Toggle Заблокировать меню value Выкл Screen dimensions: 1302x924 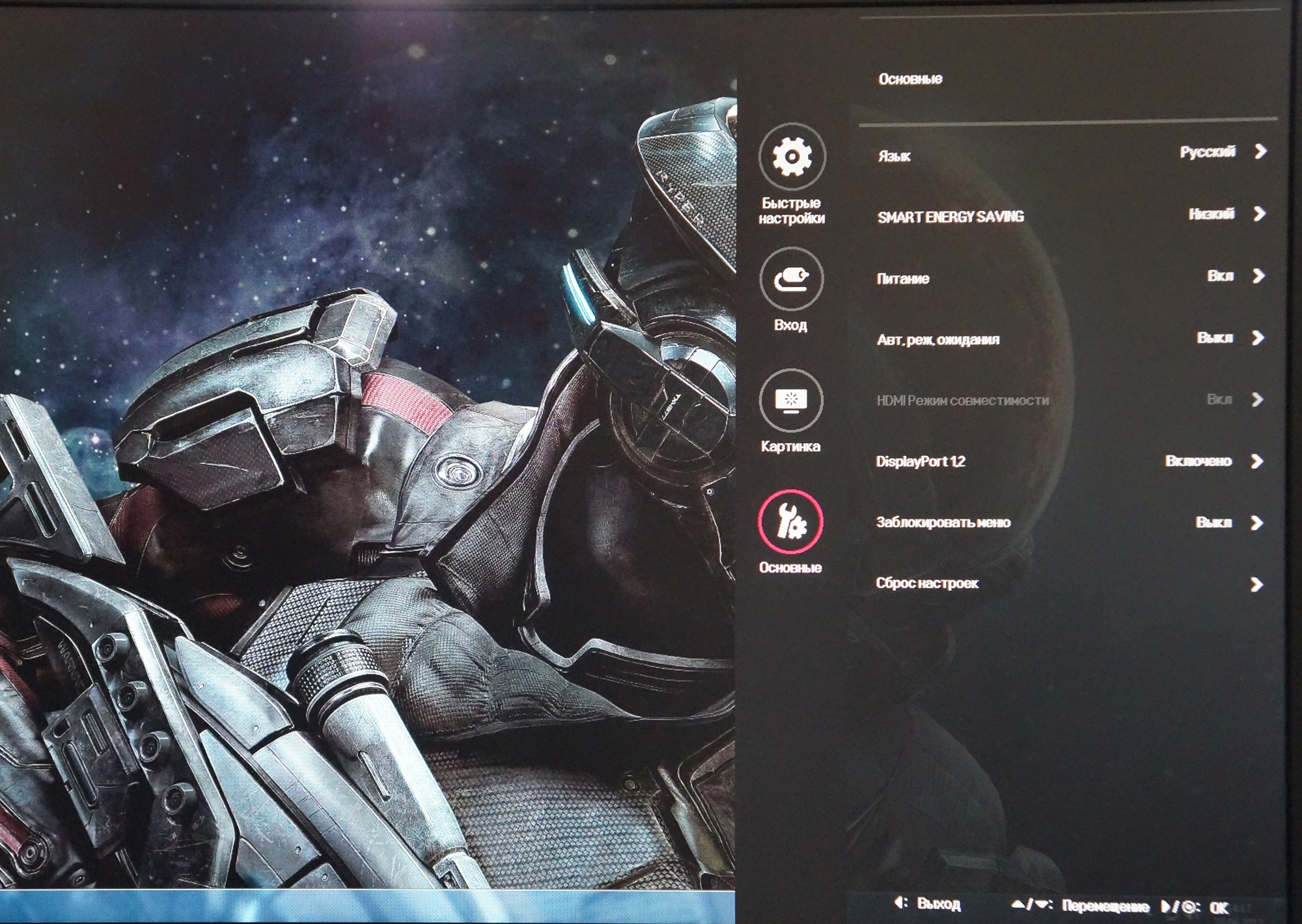[1213, 523]
